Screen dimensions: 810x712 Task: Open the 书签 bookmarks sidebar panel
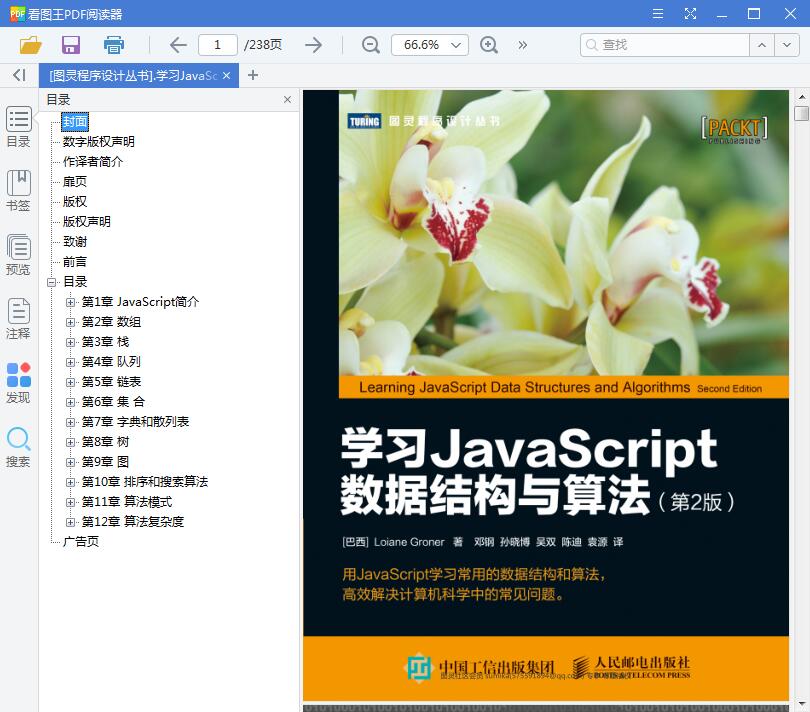[19, 191]
